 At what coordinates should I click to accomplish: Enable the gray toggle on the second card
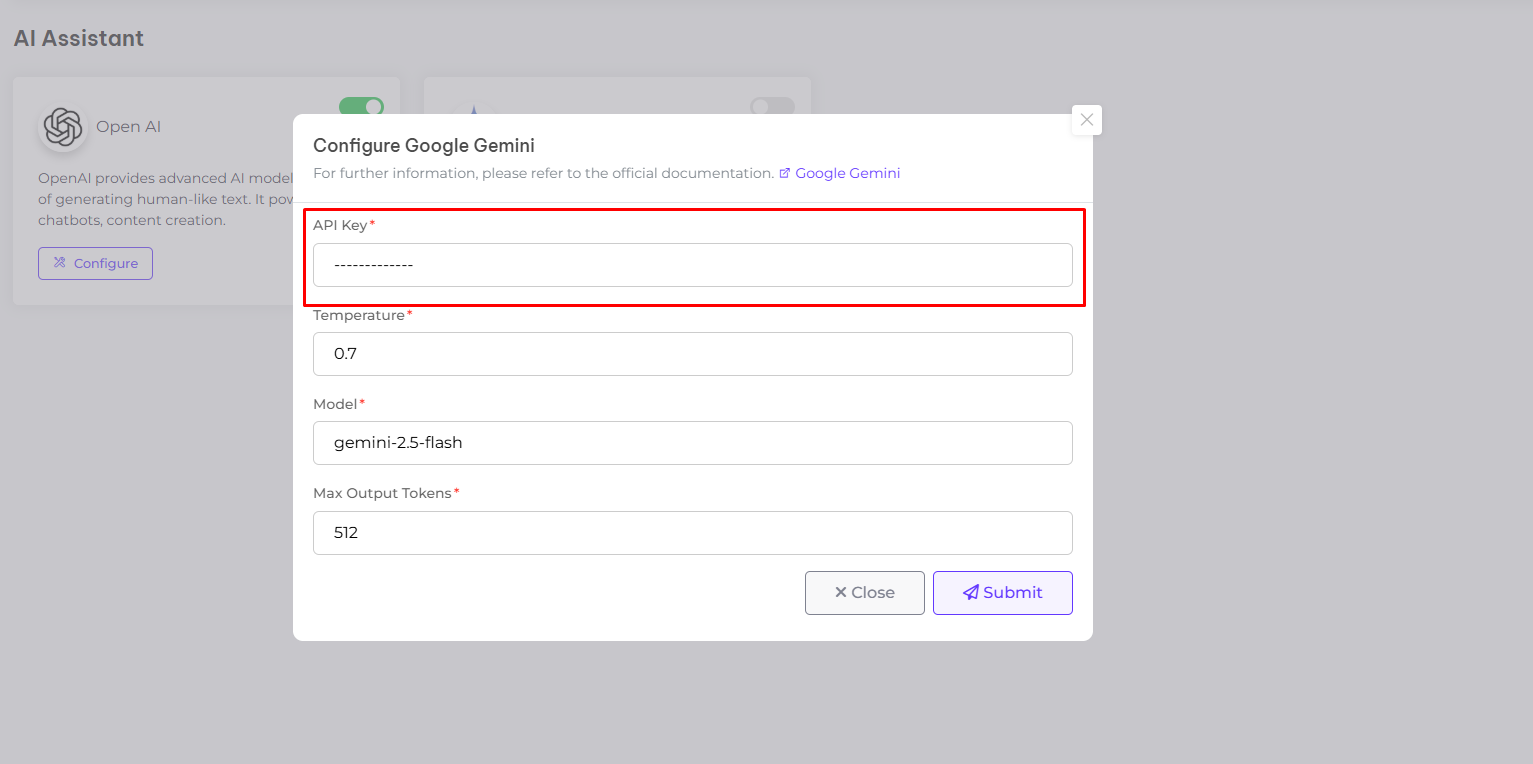(772, 107)
